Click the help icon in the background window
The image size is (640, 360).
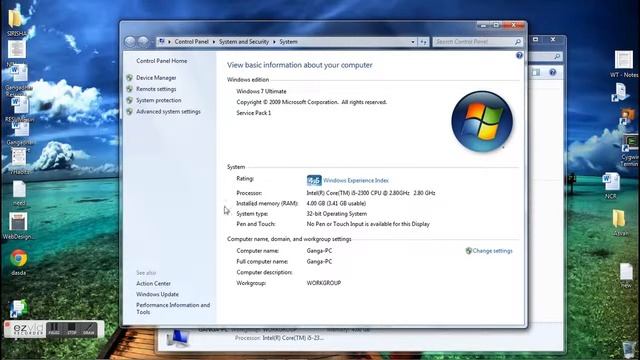click(552, 72)
